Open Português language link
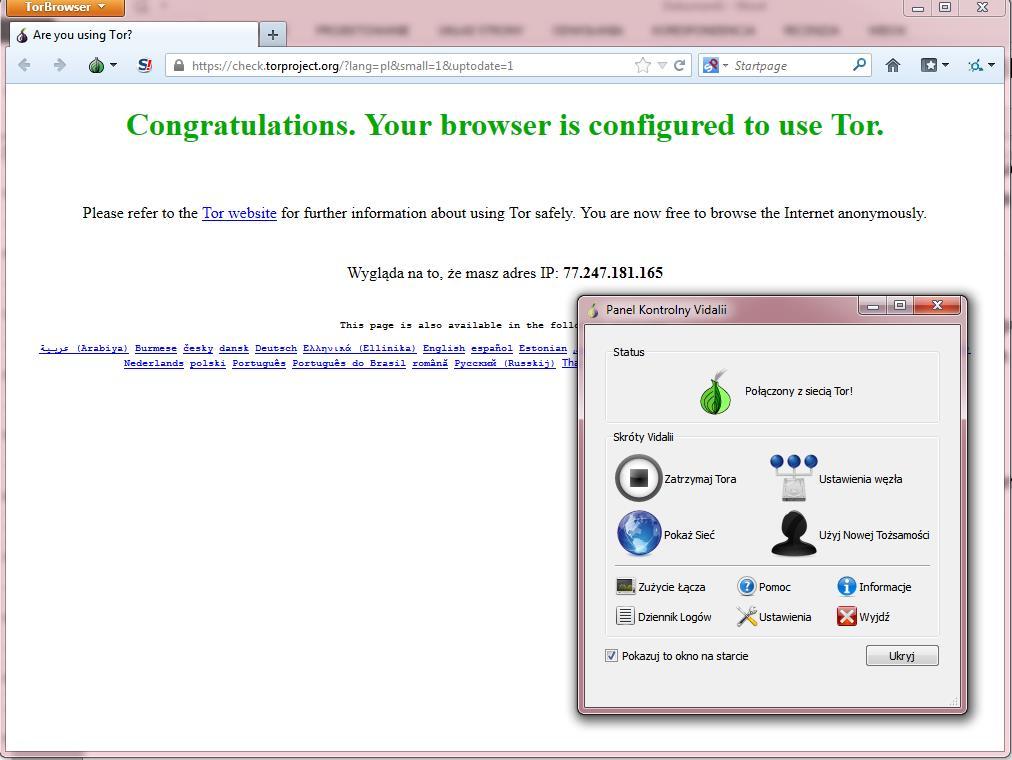1012x760 pixels. 259,363
